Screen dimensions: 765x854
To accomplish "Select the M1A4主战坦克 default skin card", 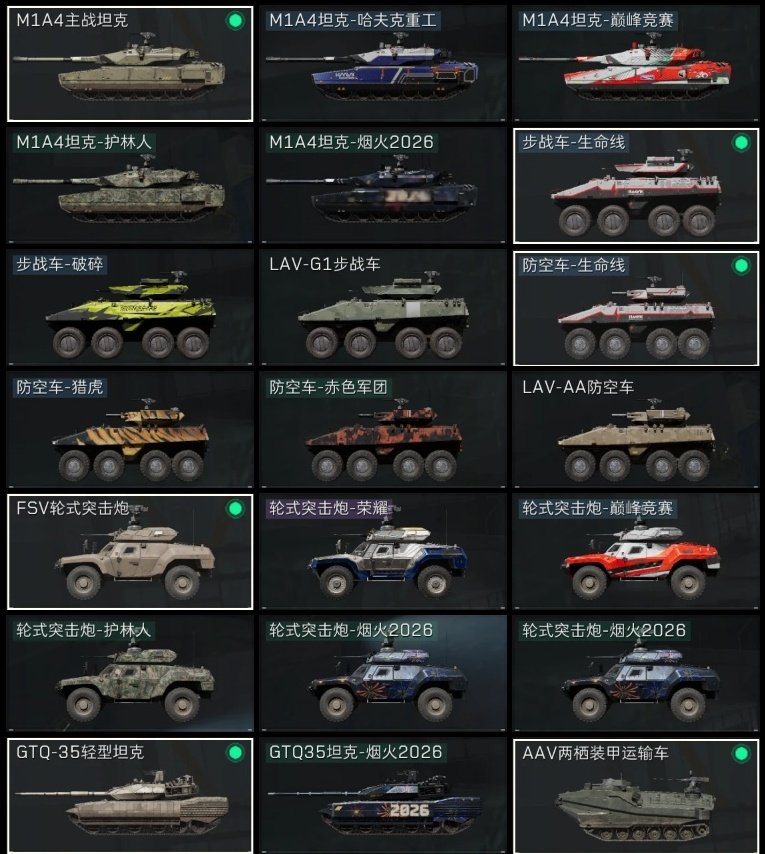I will [130, 64].
